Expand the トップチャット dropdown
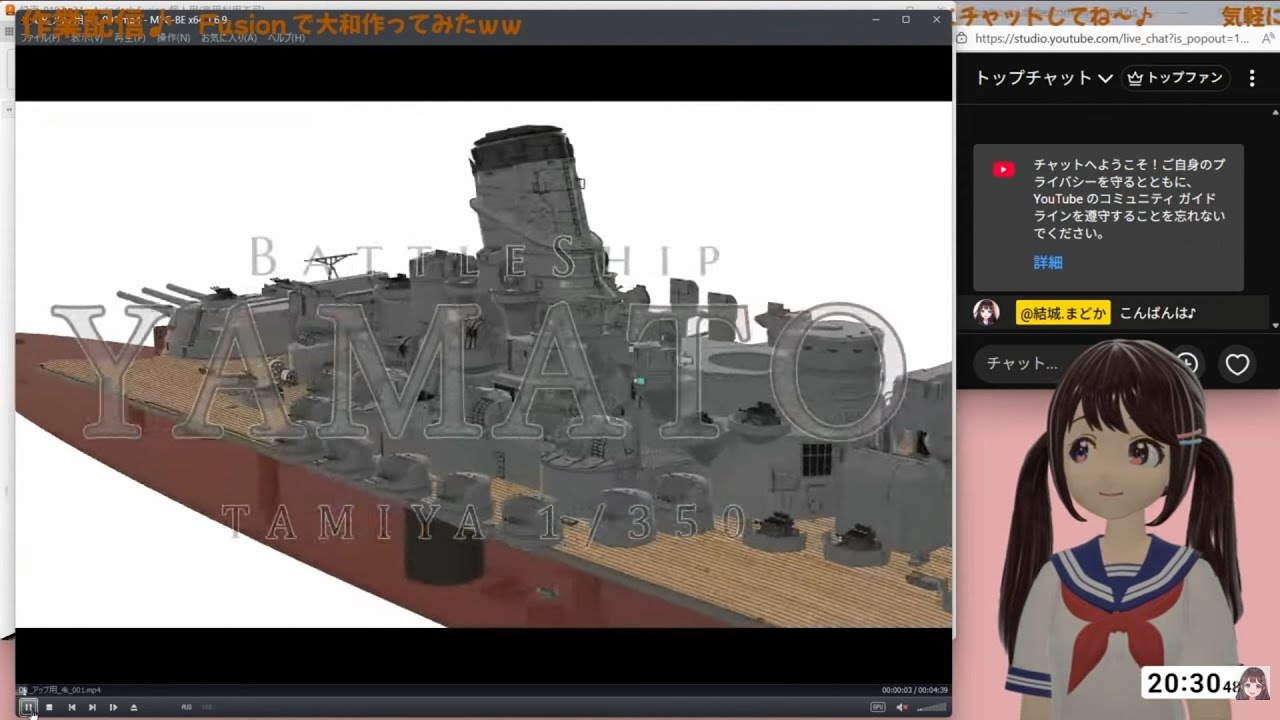Screen dimensions: 1280x720 [1044, 78]
